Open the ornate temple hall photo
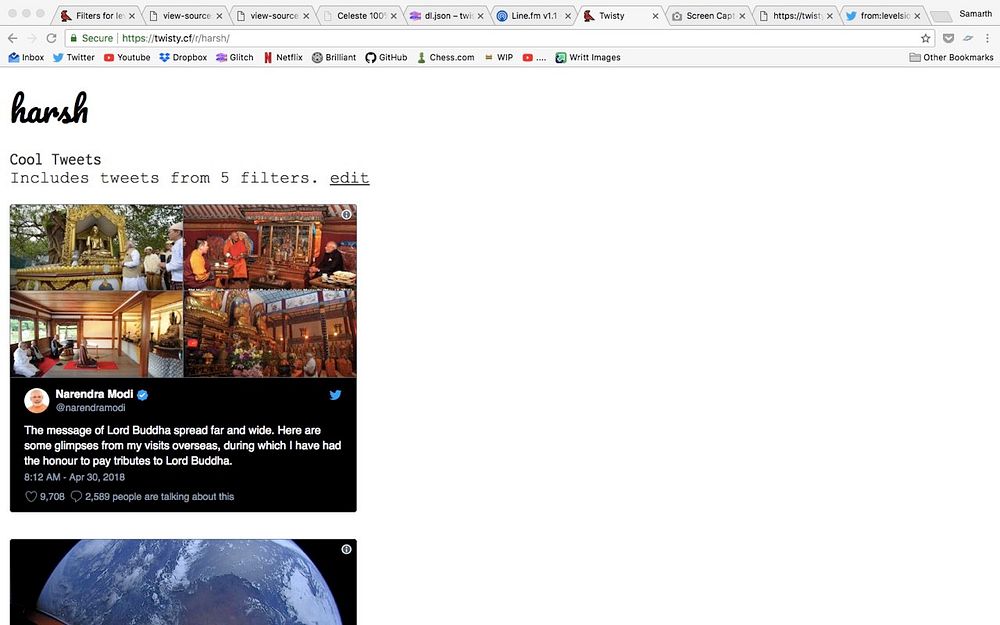This screenshot has height=625, width=1000. [x=270, y=334]
